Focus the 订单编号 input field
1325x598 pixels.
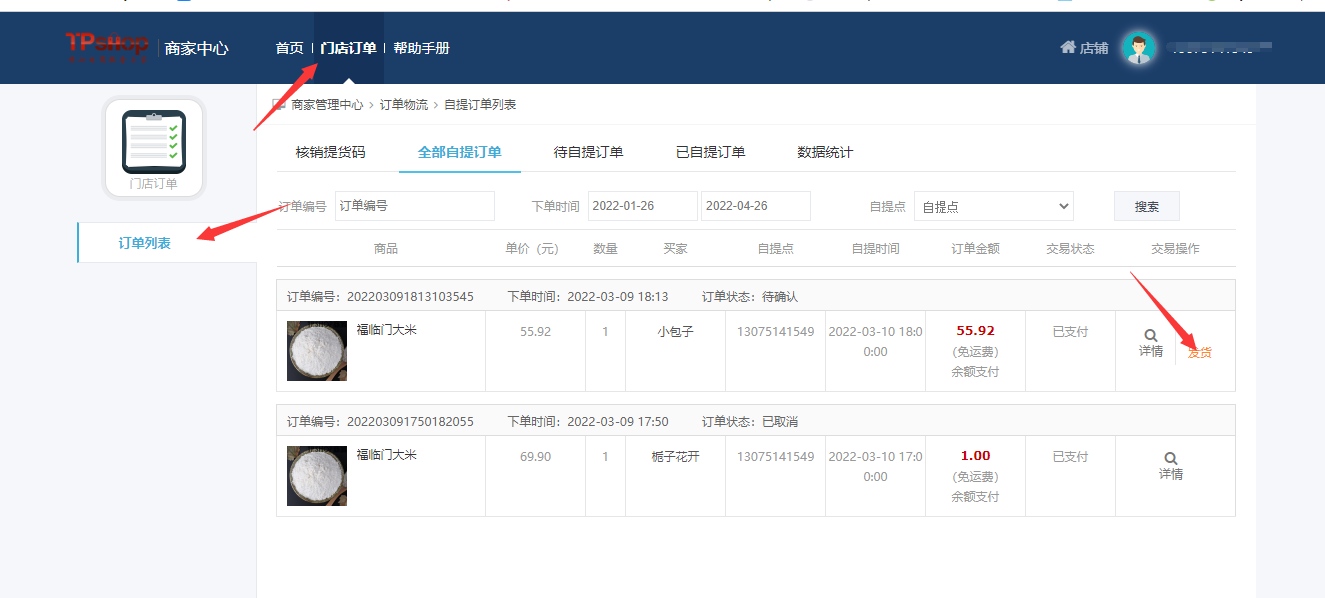[414, 206]
